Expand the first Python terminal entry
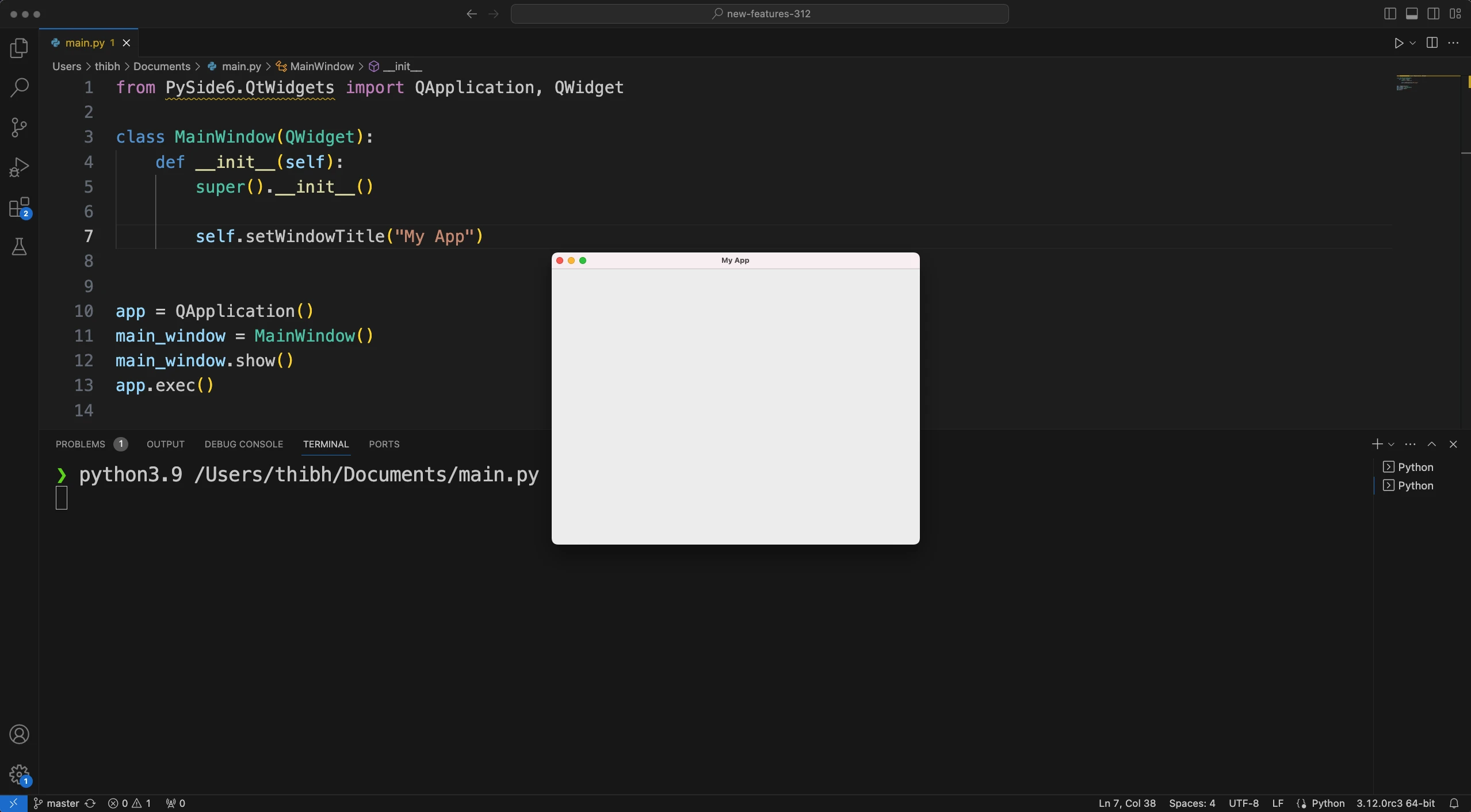 [1388, 467]
